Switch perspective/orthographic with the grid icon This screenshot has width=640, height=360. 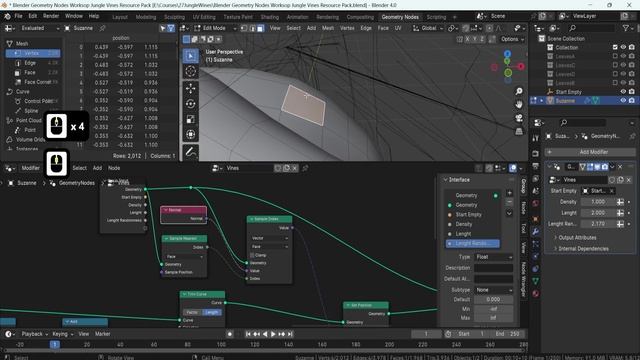click(519, 131)
